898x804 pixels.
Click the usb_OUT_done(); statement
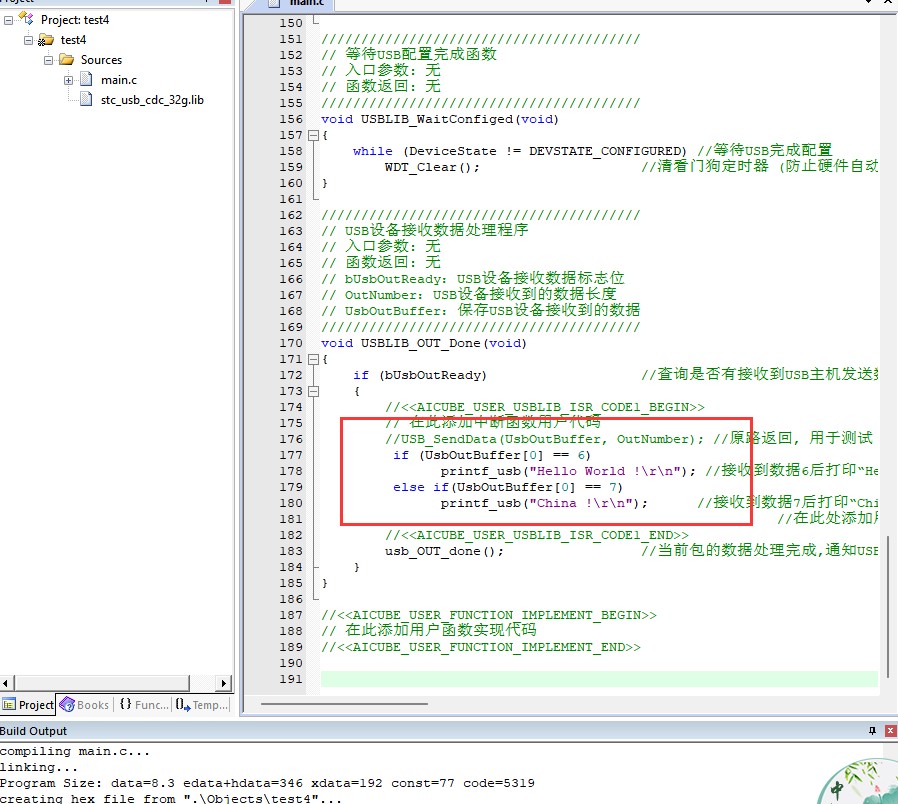point(444,551)
